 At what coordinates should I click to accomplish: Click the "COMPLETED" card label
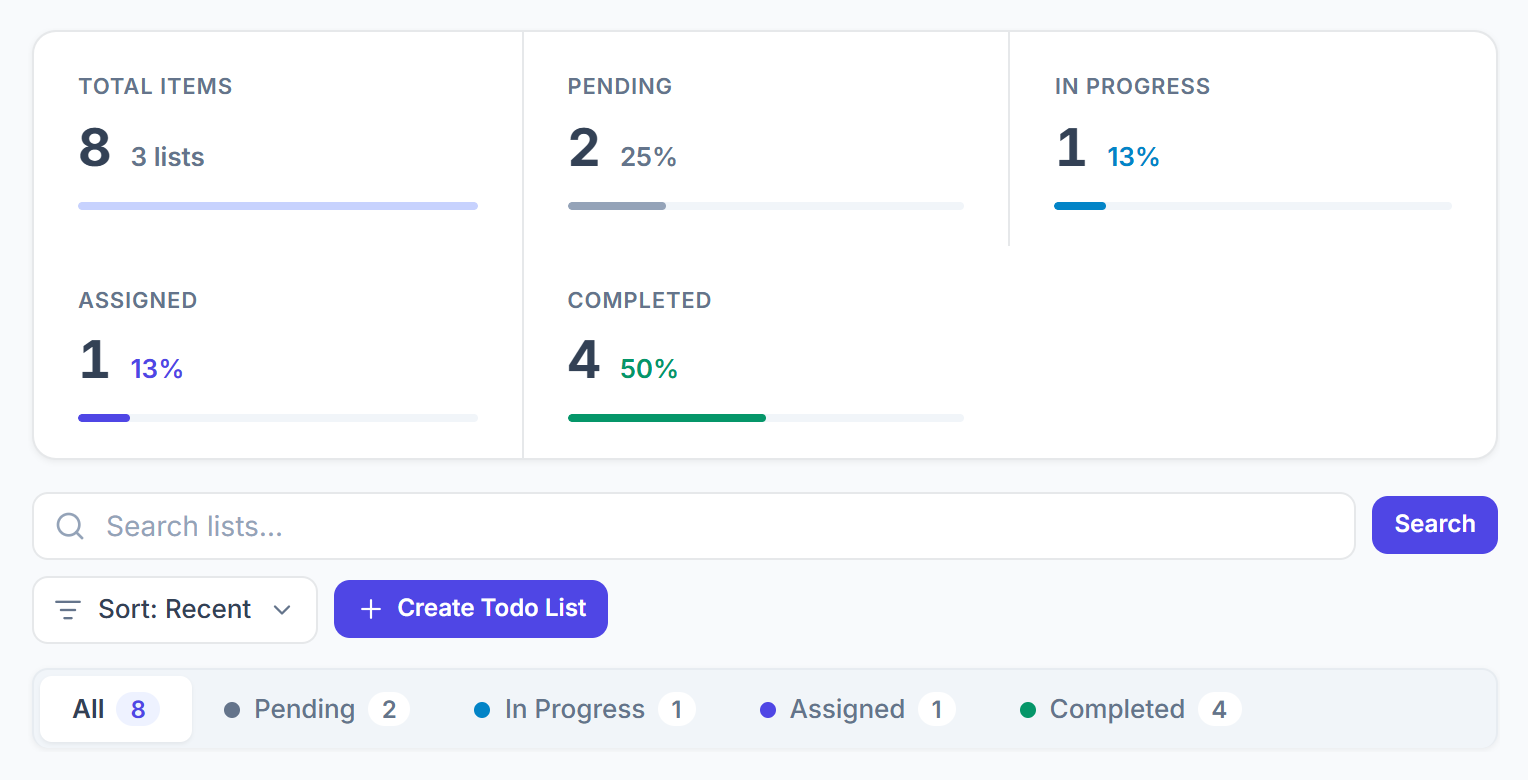pos(640,301)
